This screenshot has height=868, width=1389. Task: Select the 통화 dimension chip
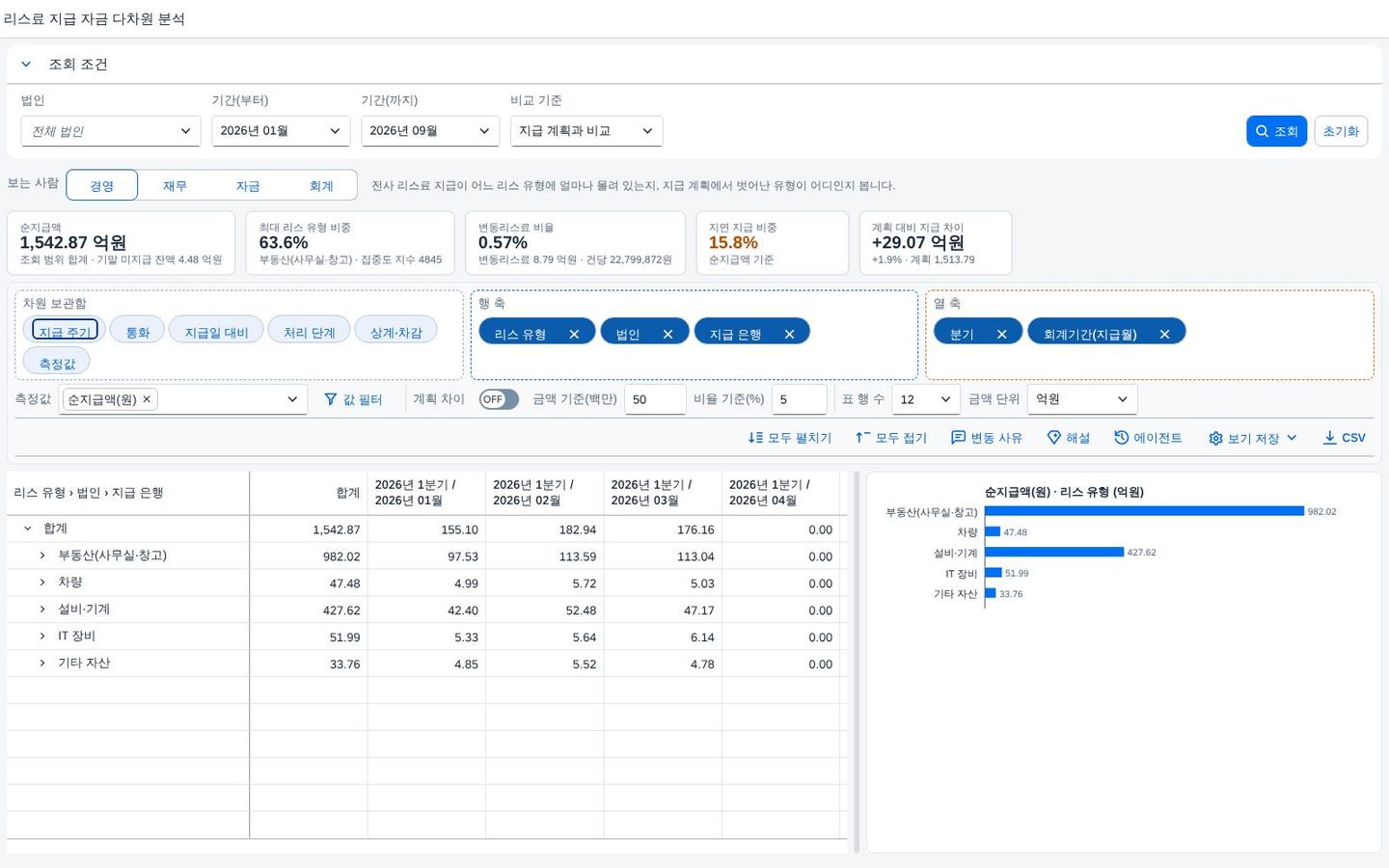[138, 332]
